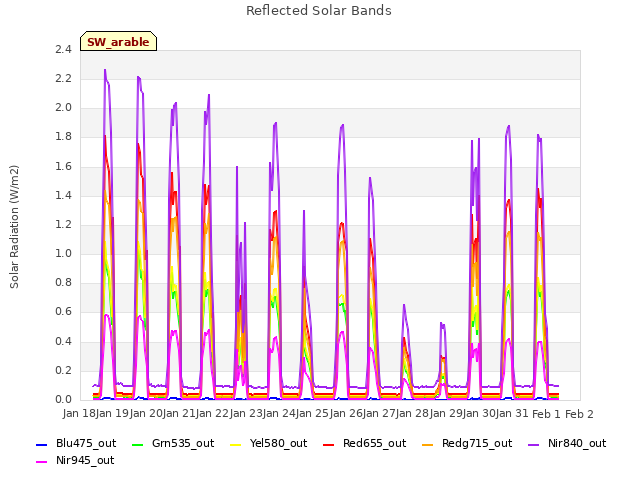Click the 2.0 y-axis tick label
Image resolution: width=640 pixels, height=480 pixels.
pos(63,108)
